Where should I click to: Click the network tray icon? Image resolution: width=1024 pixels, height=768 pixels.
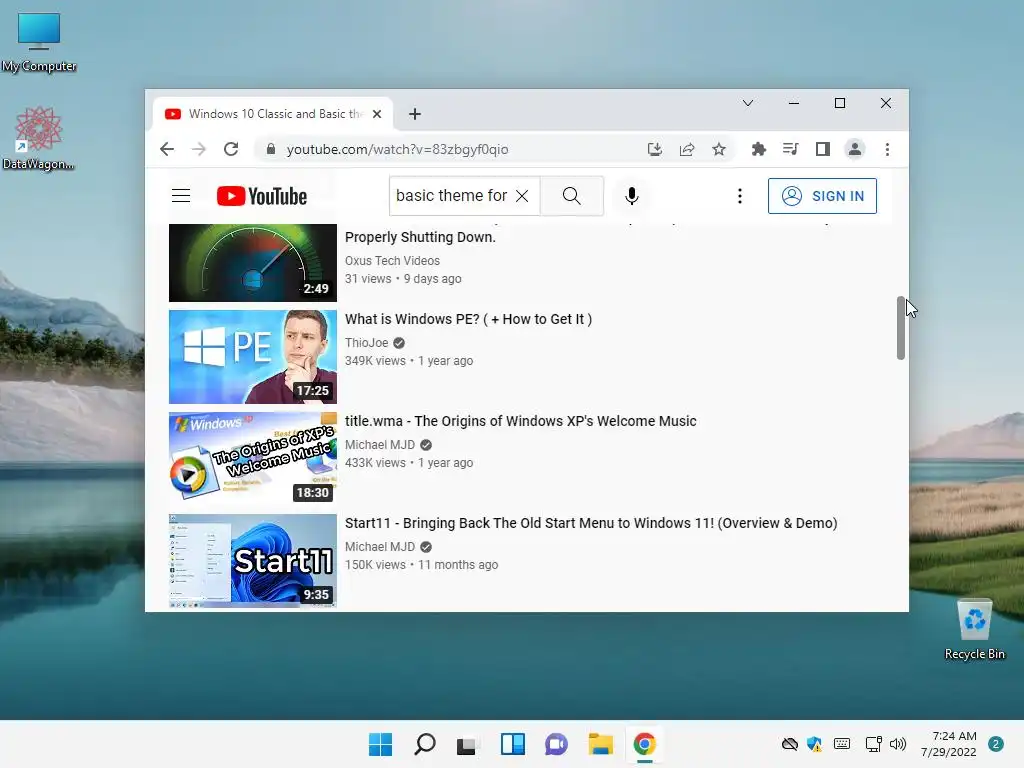(873, 744)
